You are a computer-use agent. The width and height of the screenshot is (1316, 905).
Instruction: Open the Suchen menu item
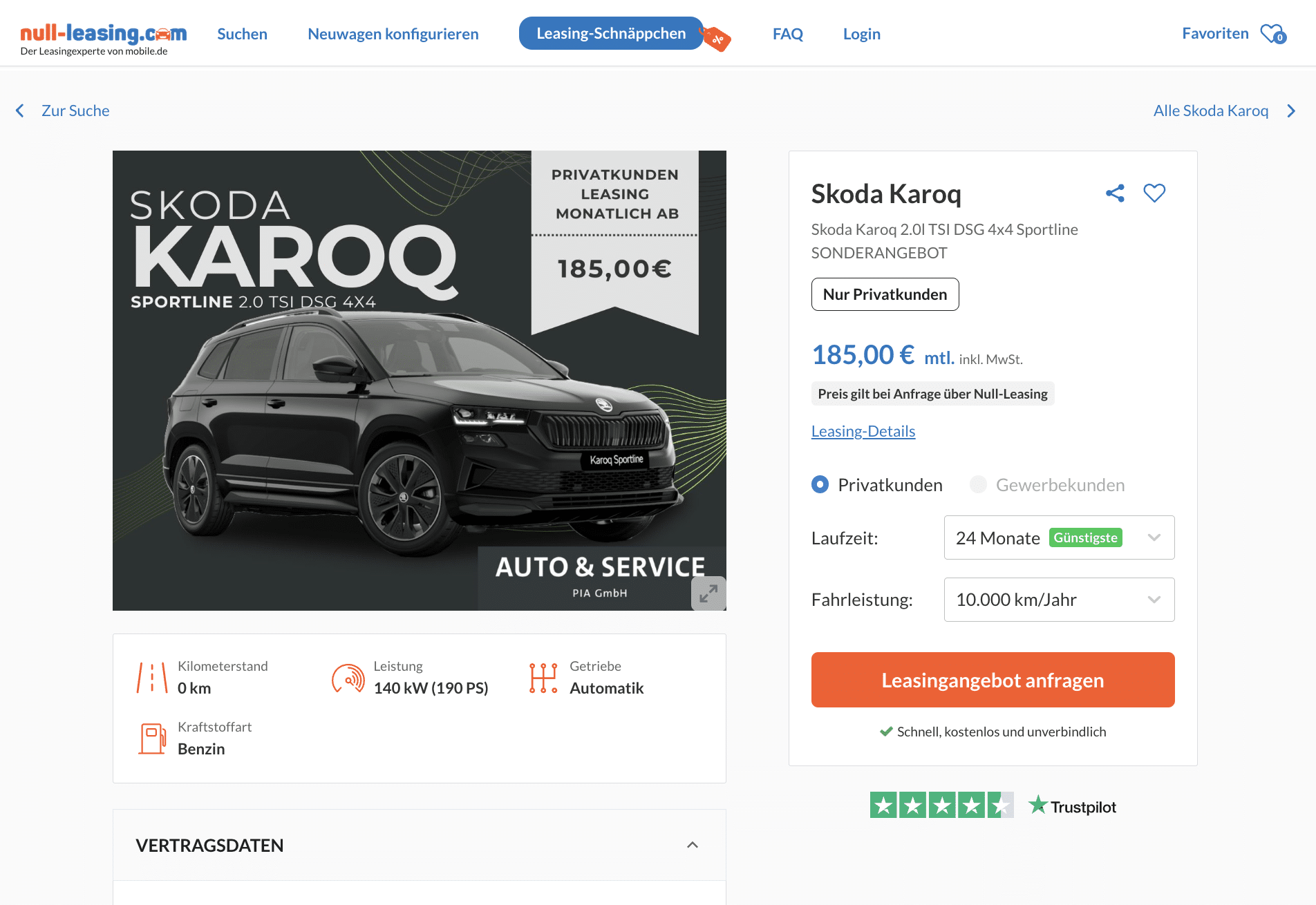pos(242,34)
